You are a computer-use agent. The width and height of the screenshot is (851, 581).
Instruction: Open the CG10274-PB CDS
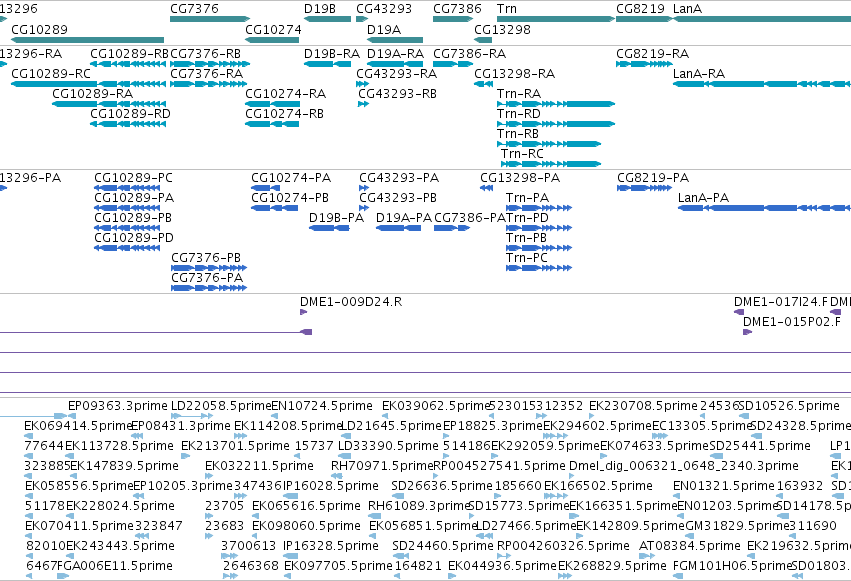[x=275, y=208]
